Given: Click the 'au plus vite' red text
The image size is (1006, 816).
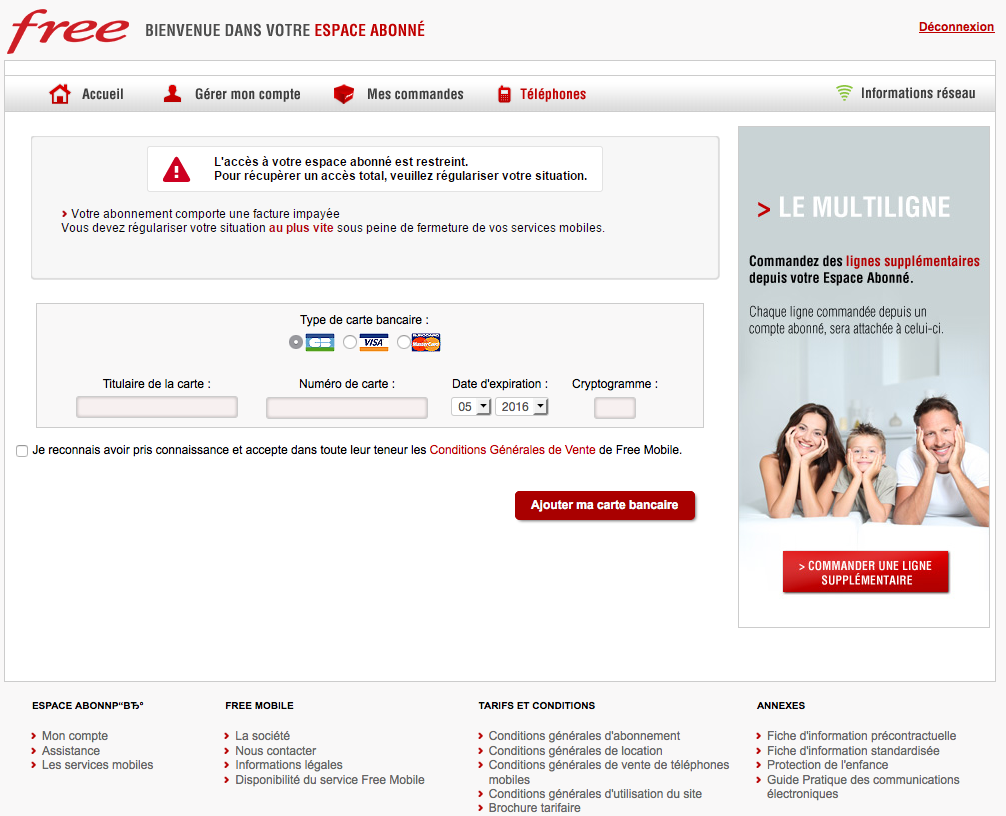Looking at the screenshot, I should [301, 228].
